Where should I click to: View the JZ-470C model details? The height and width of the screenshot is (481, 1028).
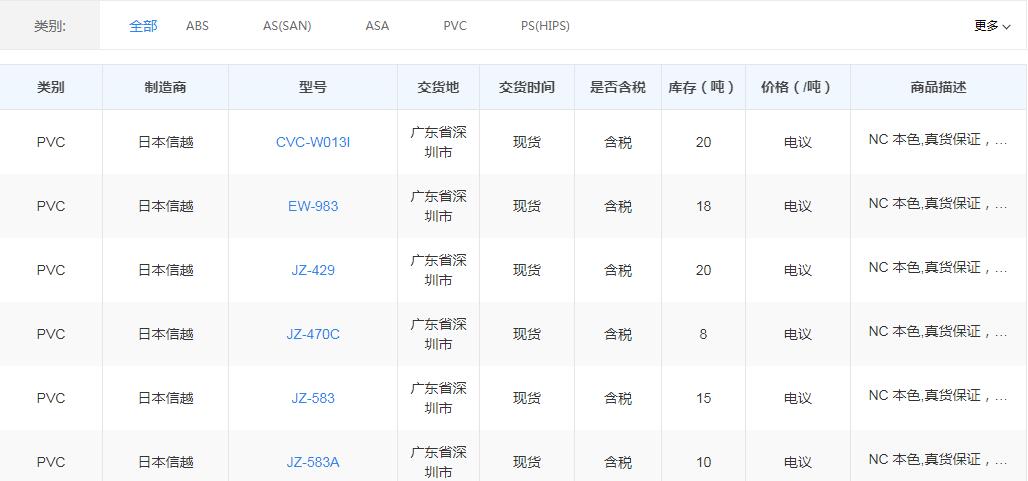coord(313,334)
